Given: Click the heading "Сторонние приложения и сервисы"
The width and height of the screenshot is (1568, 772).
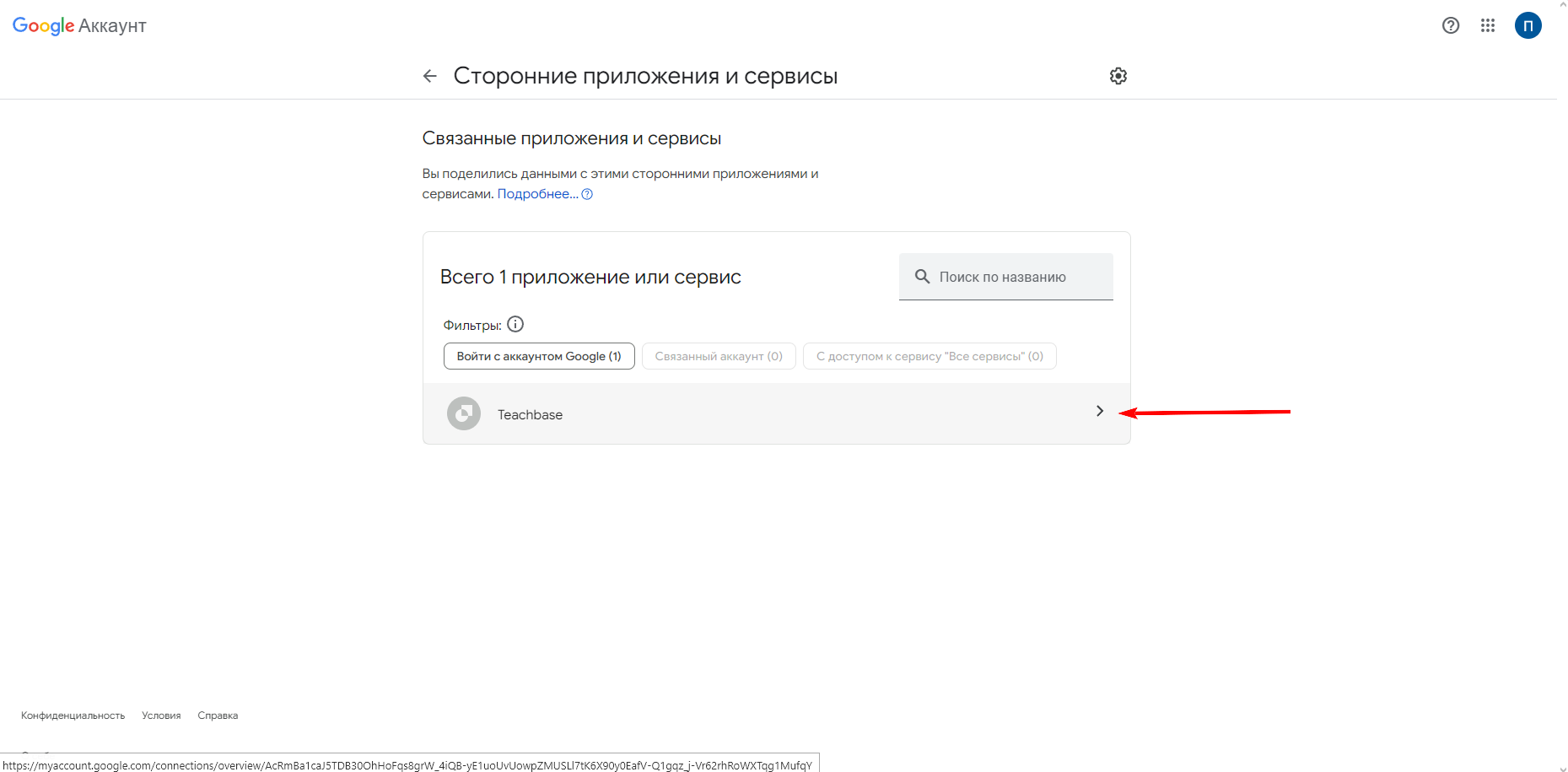Looking at the screenshot, I should 645,76.
